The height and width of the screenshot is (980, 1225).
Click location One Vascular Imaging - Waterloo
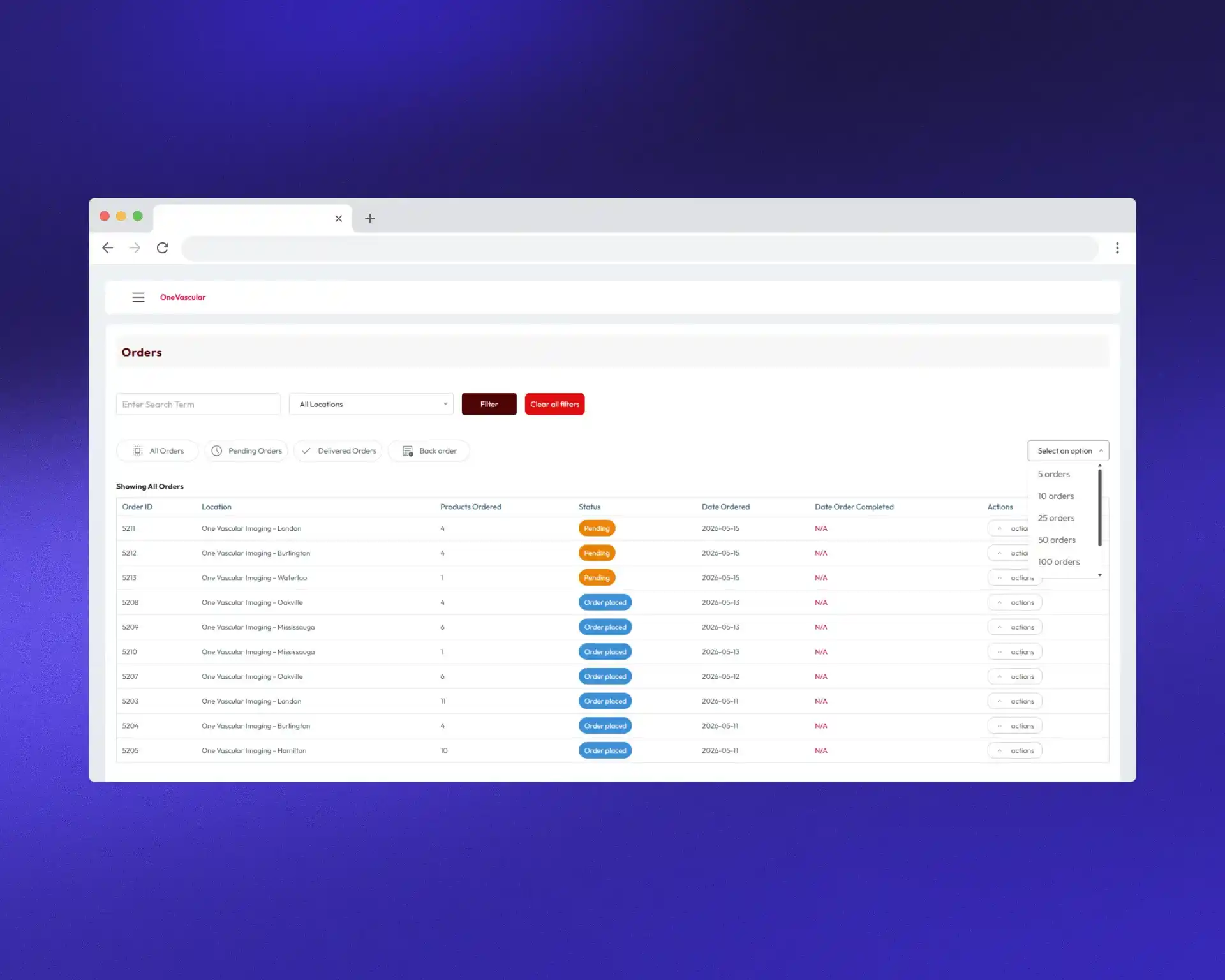pyautogui.click(x=255, y=578)
